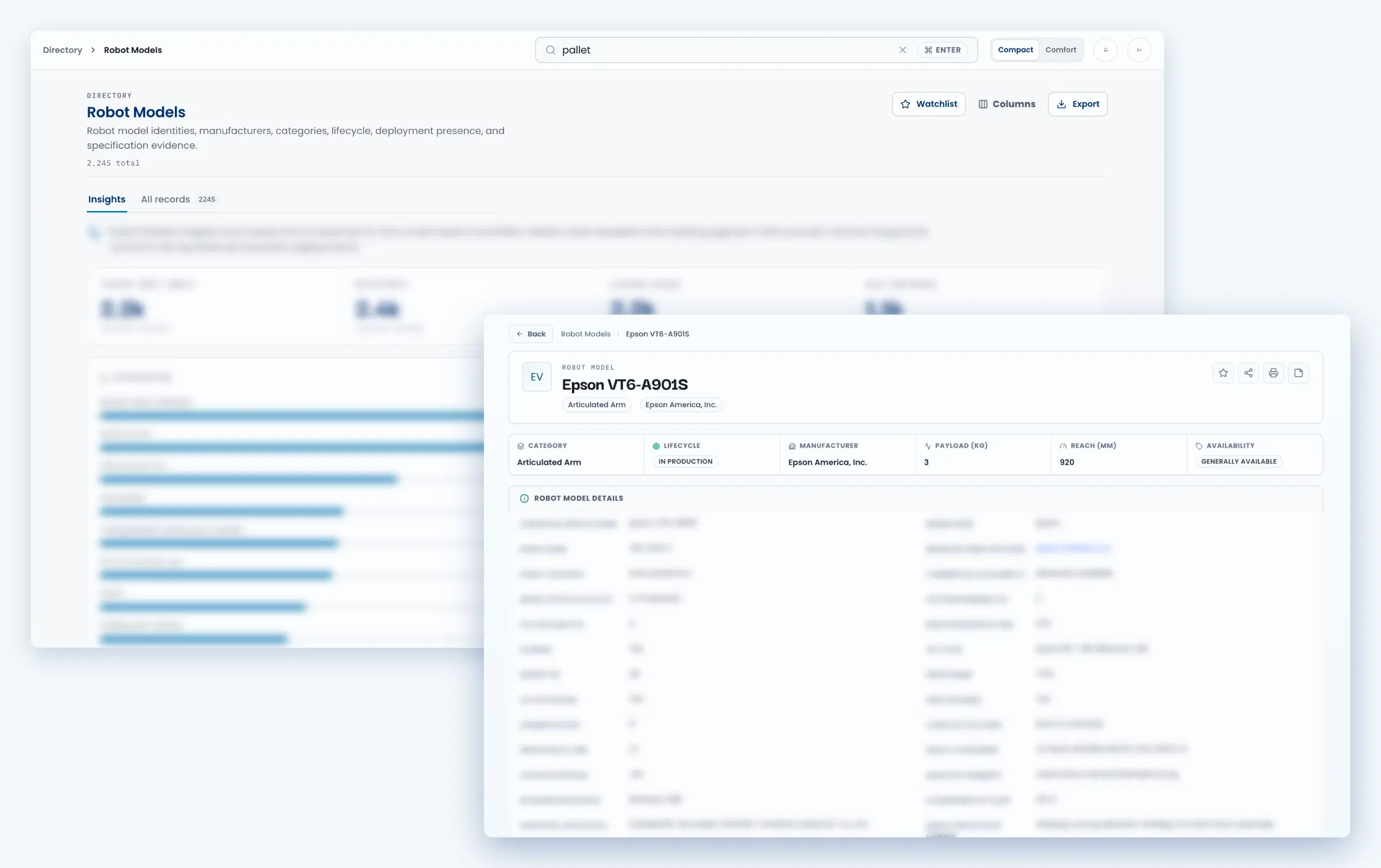Click the command ENTER shortcut badge
This screenshot has height=868, width=1381.
(x=942, y=50)
